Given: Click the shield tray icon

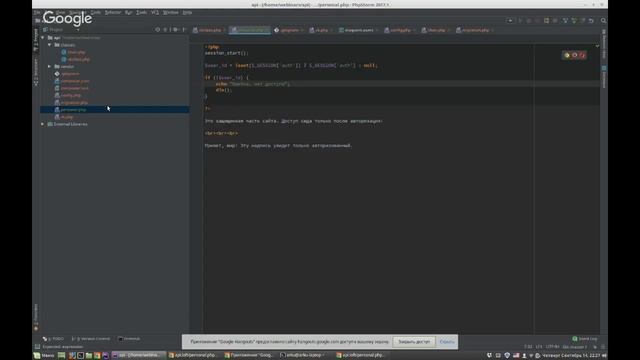Looking at the screenshot, I should pyautogui.click(x=507, y=356).
